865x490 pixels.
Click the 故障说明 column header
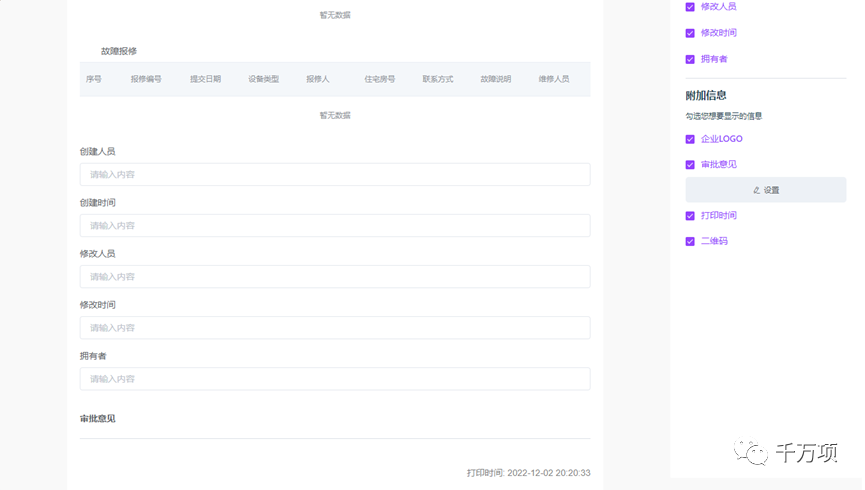click(495, 79)
